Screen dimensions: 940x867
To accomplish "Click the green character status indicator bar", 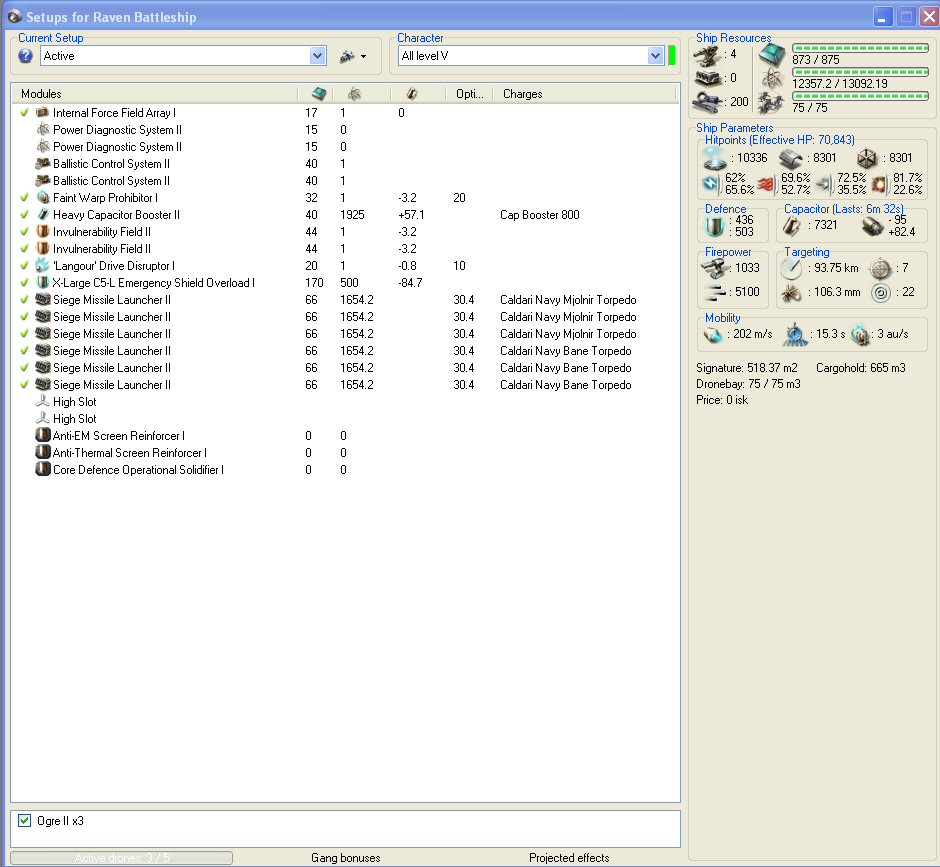I will pos(672,56).
